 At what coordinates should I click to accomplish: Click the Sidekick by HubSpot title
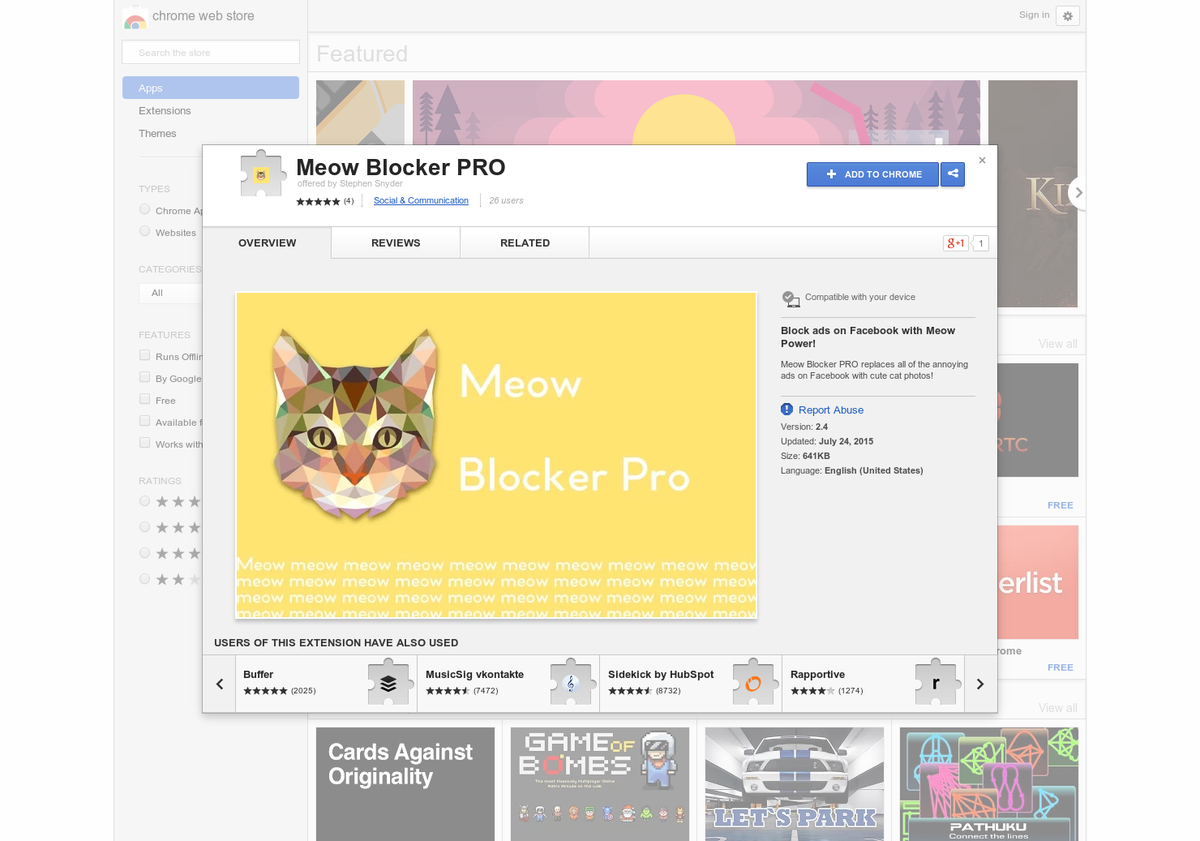661,675
